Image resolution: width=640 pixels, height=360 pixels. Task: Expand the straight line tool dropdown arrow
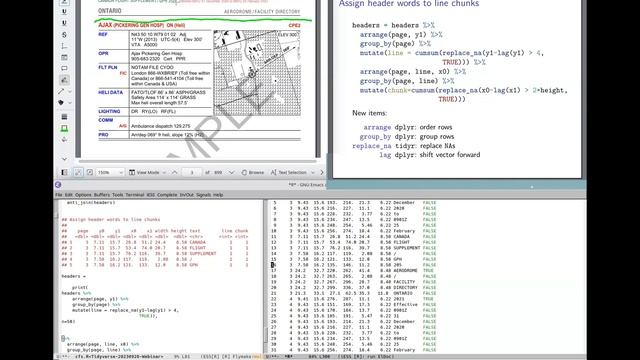coord(70,91)
